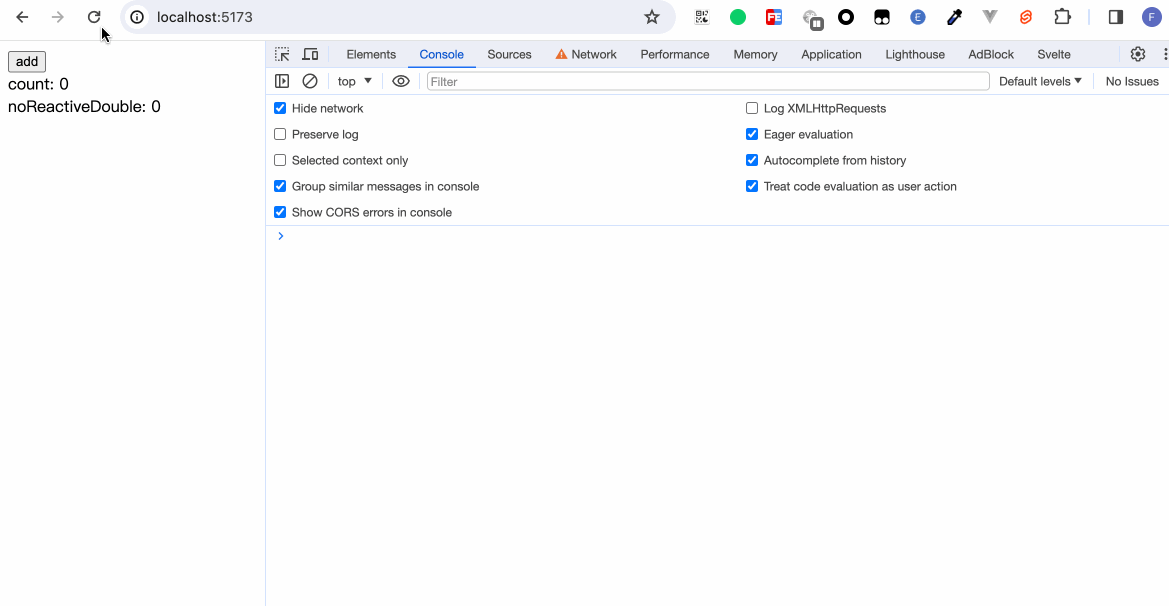Open the browser extensions puzzle icon
The image size is (1169, 606).
coord(1062,17)
